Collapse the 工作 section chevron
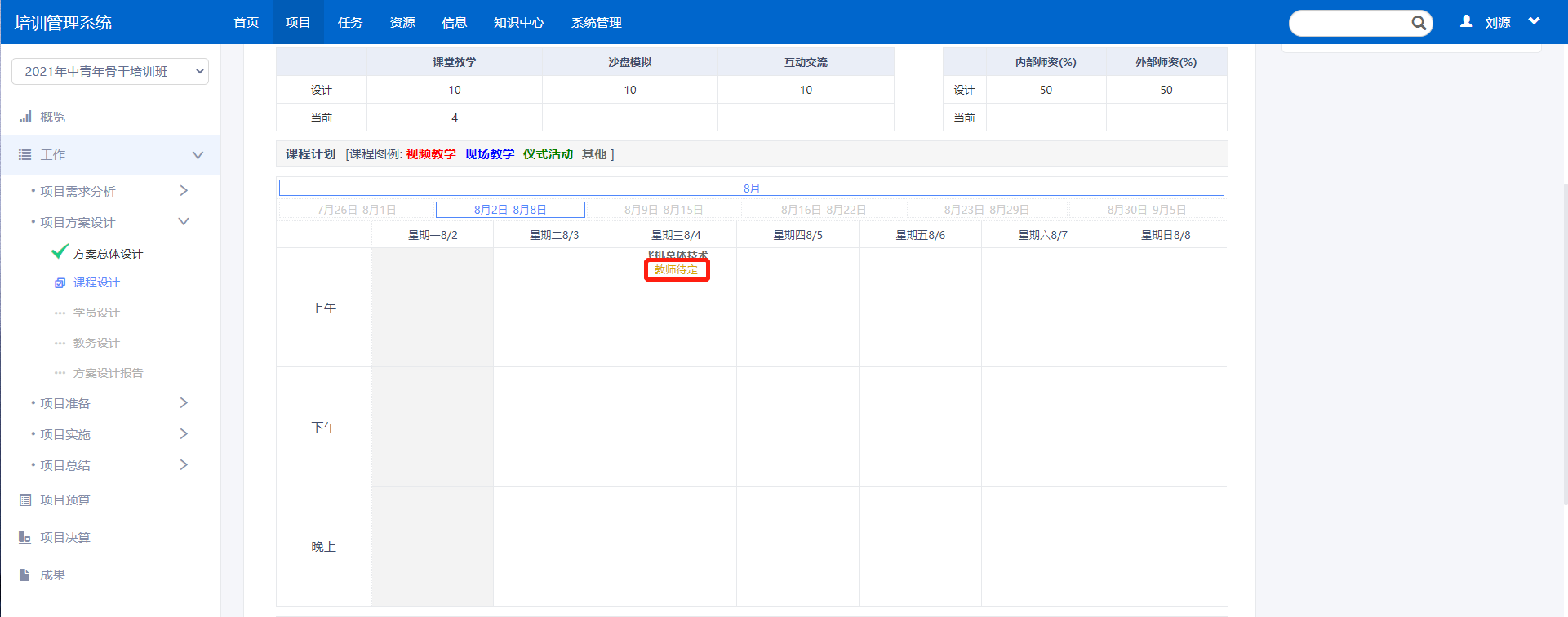The height and width of the screenshot is (617, 1568). (198, 155)
